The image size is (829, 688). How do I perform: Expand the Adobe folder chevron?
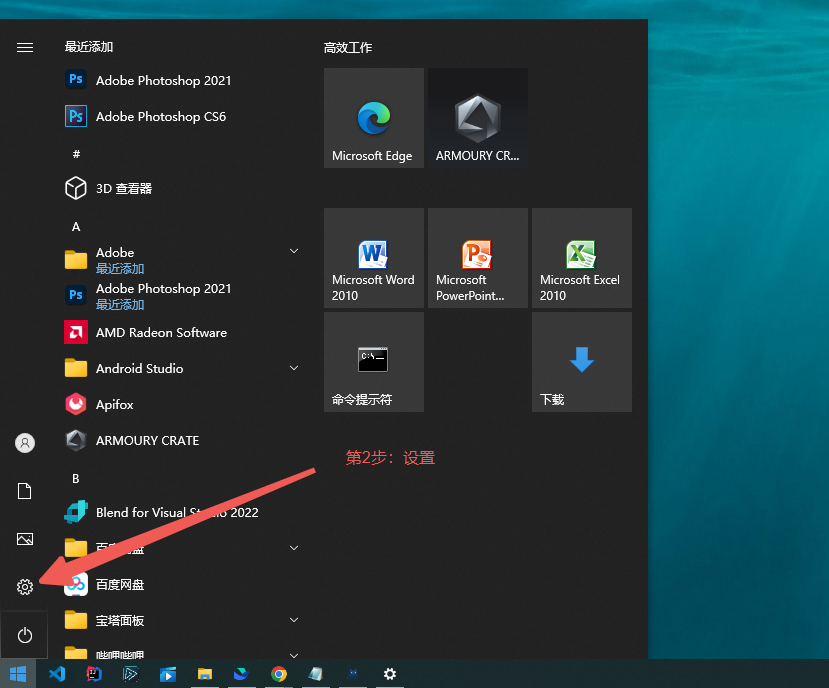click(x=294, y=251)
